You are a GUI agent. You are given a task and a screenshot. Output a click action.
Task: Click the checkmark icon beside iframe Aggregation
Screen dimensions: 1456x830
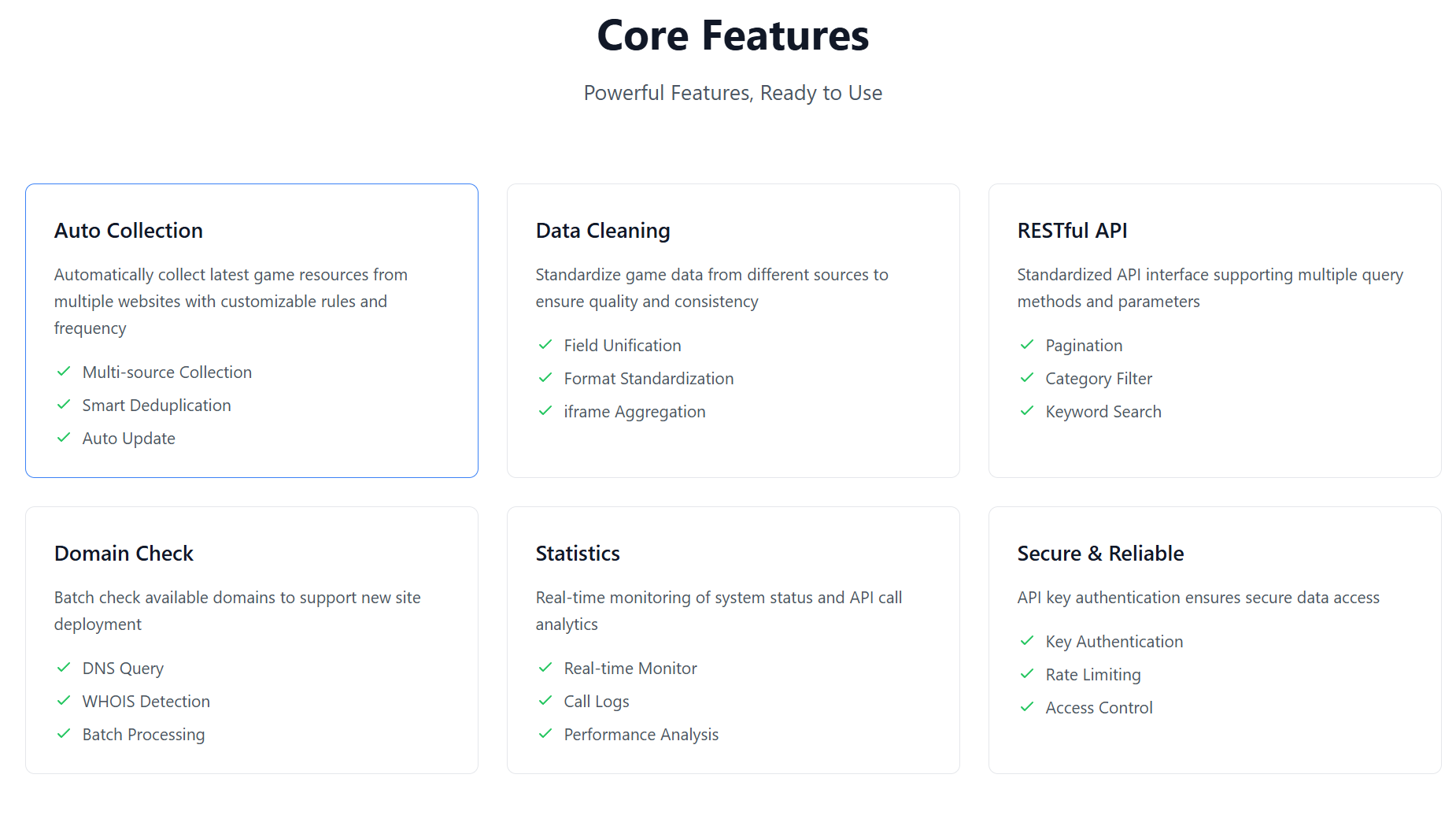545,411
